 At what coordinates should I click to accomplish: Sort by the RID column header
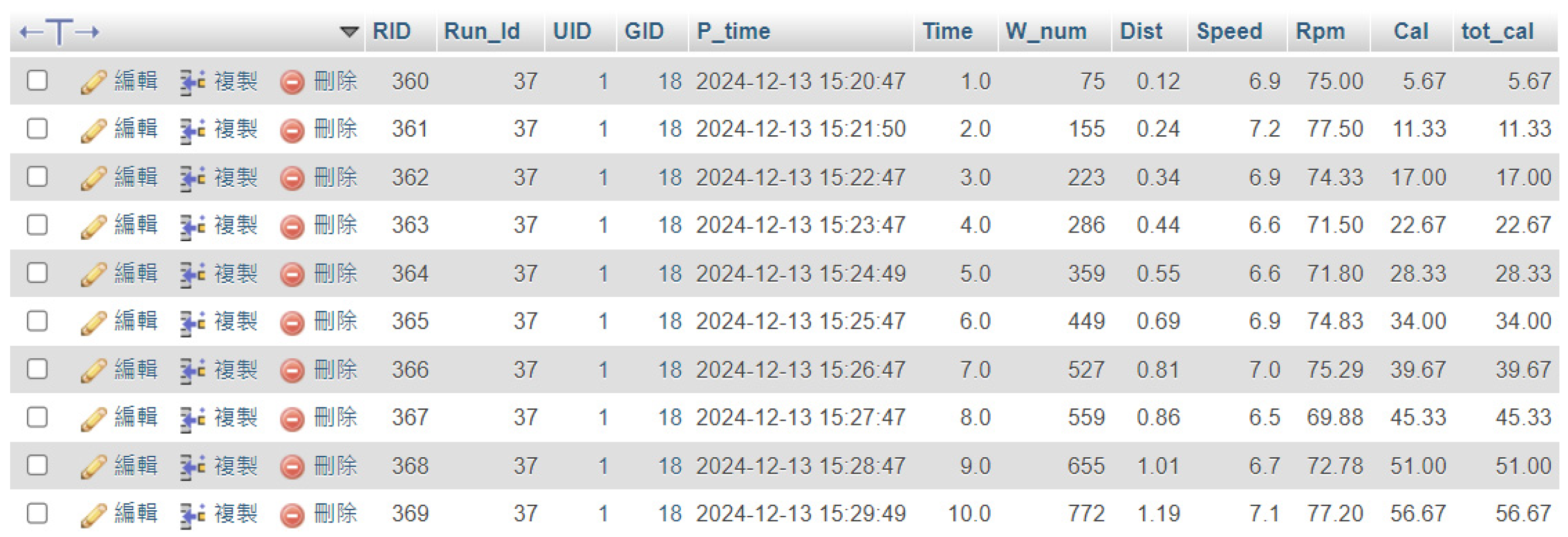tap(391, 31)
